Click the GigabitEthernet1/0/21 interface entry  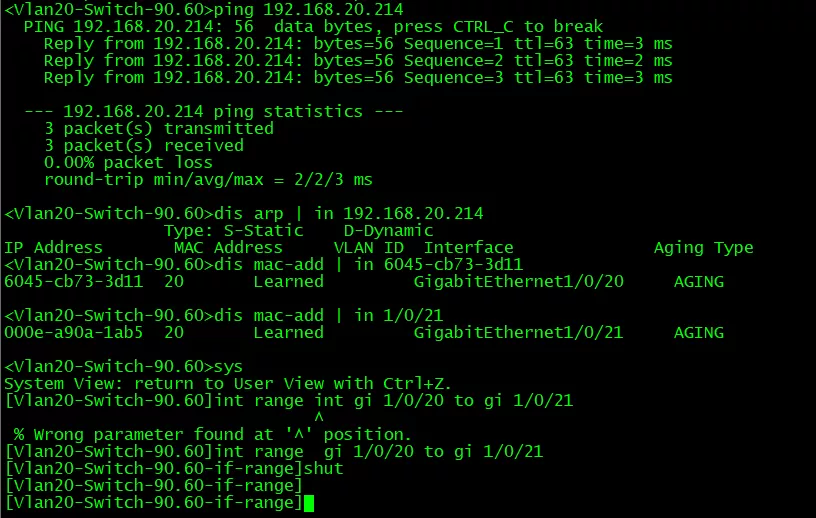tap(518, 333)
